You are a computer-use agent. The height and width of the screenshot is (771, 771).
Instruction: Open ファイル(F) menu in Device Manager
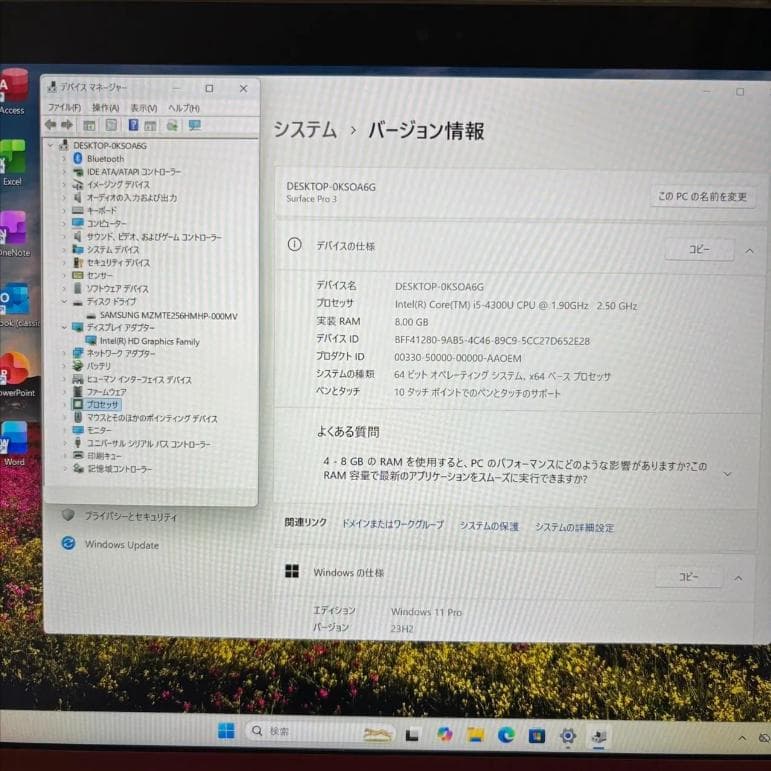pos(64,107)
